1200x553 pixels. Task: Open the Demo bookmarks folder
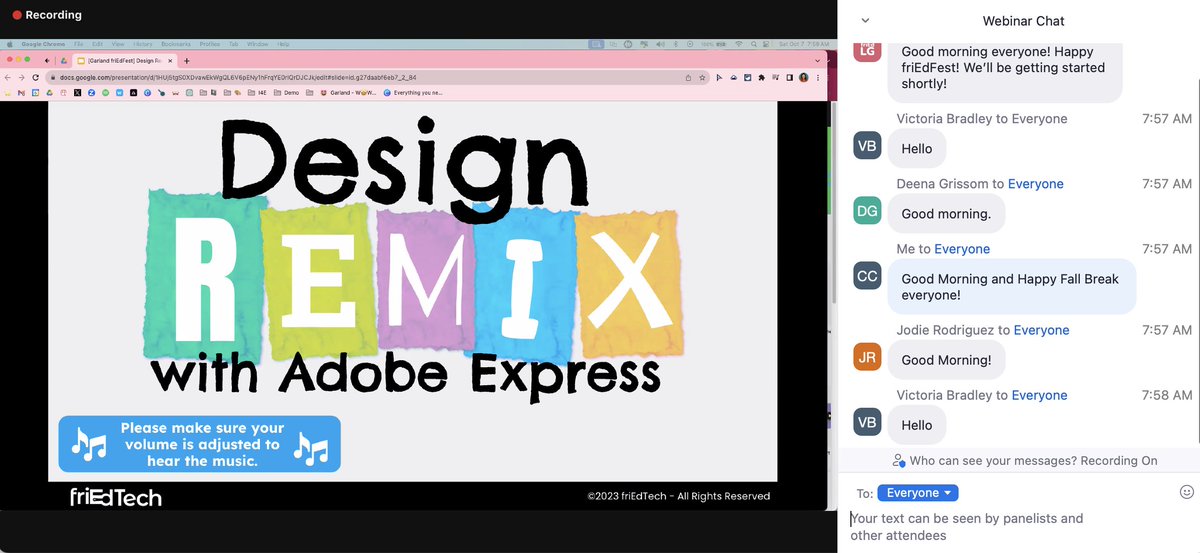[285, 93]
